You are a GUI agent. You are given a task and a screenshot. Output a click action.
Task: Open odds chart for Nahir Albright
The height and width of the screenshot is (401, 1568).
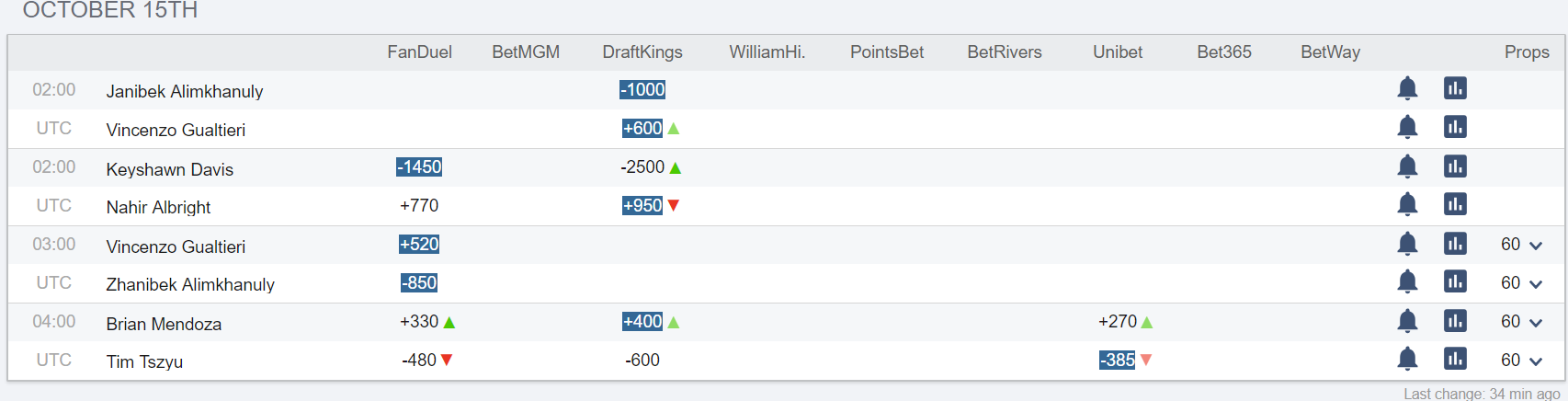tap(1455, 204)
